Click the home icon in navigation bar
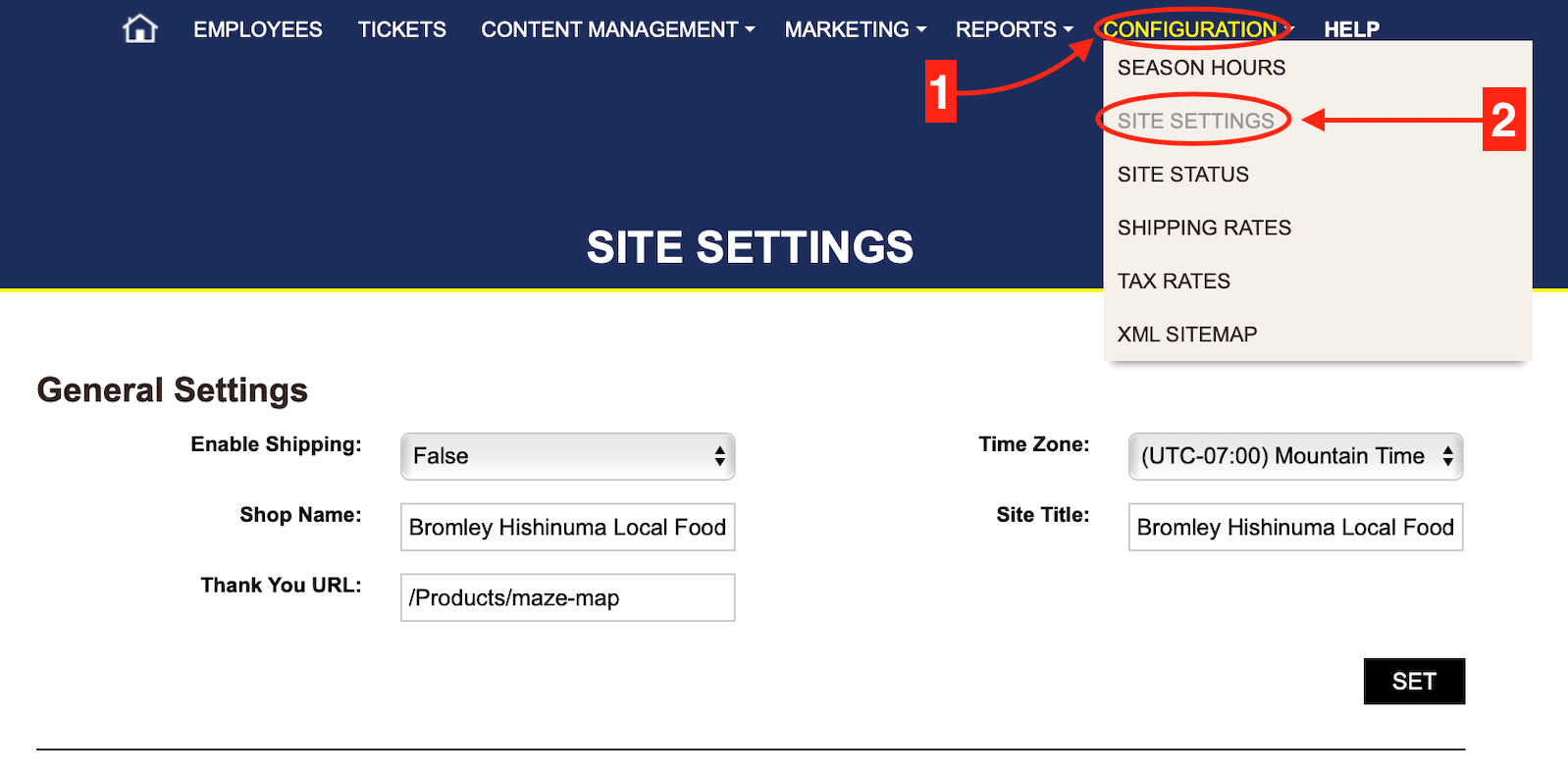Image resolution: width=1568 pixels, height=771 pixels. [140, 29]
